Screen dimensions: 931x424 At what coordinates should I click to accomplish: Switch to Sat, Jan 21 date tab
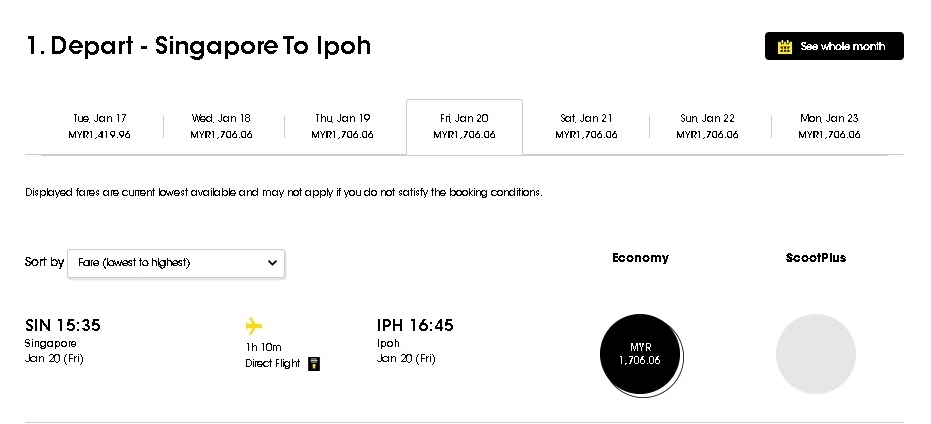(x=586, y=126)
